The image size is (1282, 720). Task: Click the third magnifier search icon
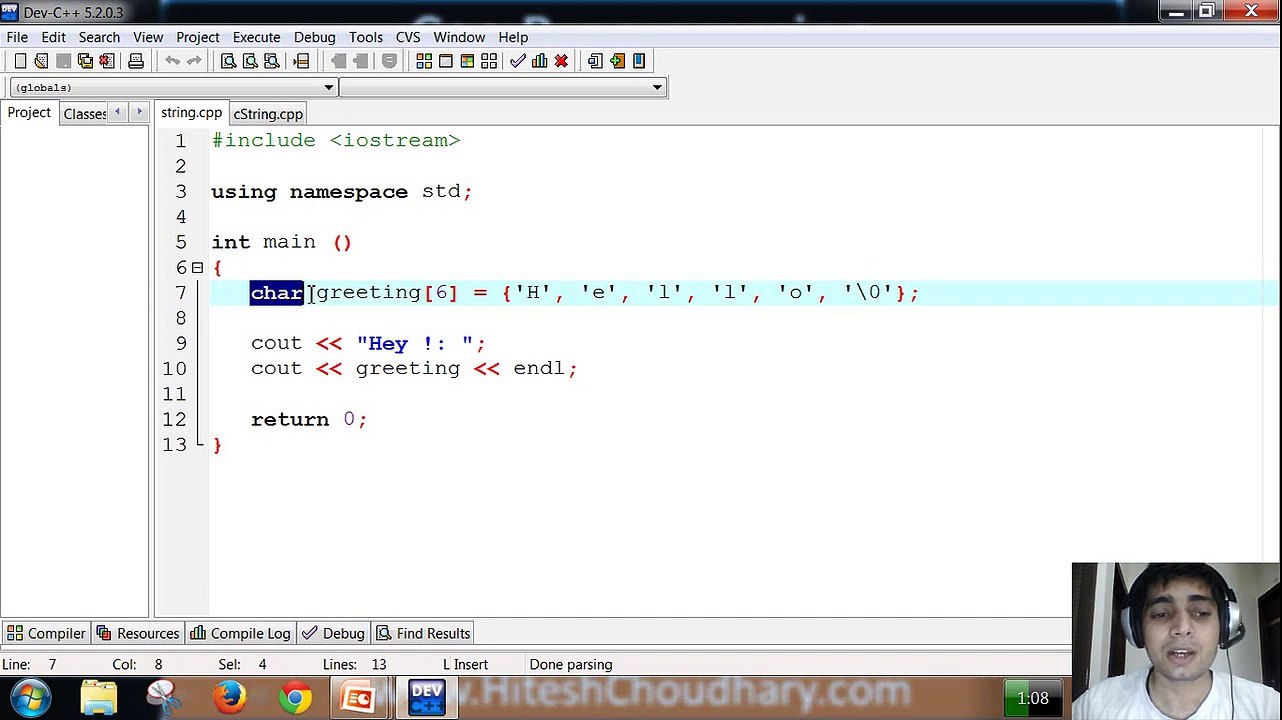[x=272, y=61]
